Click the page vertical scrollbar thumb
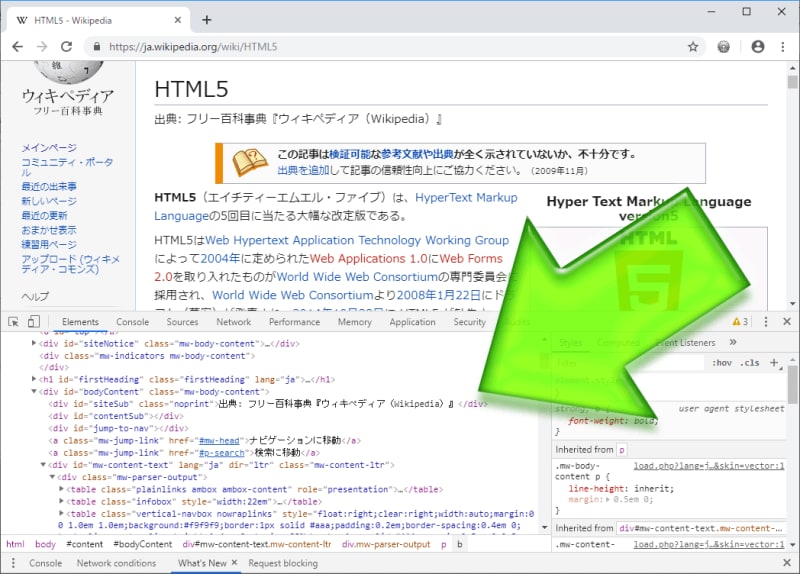Viewport: 800px width, 574px height. tap(792, 82)
